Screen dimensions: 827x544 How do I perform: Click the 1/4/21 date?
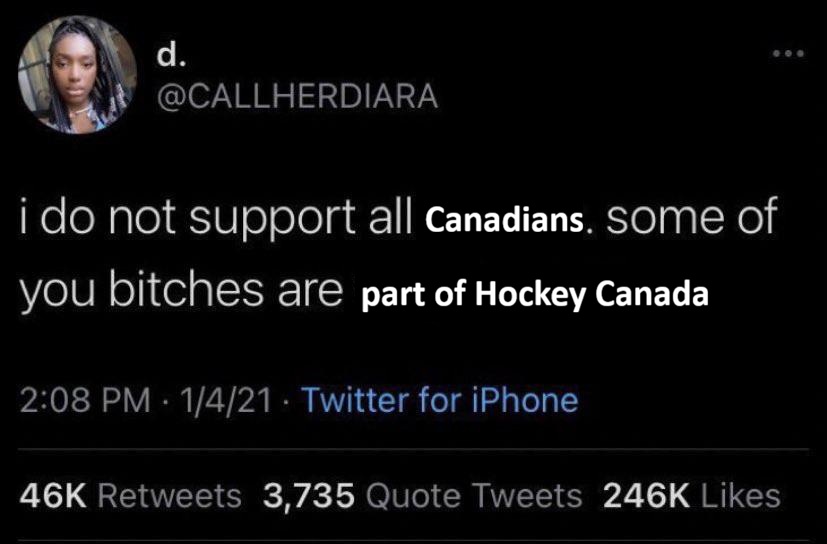(x=214, y=401)
